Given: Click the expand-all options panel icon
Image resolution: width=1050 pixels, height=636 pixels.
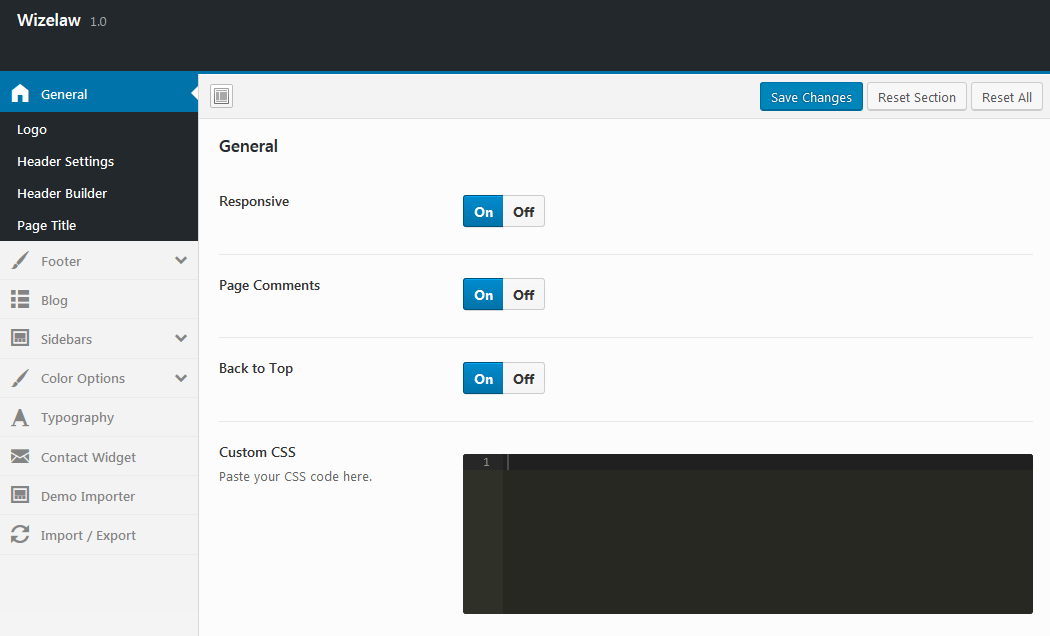Looking at the screenshot, I should pyautogui.click(x=221, y=96).
